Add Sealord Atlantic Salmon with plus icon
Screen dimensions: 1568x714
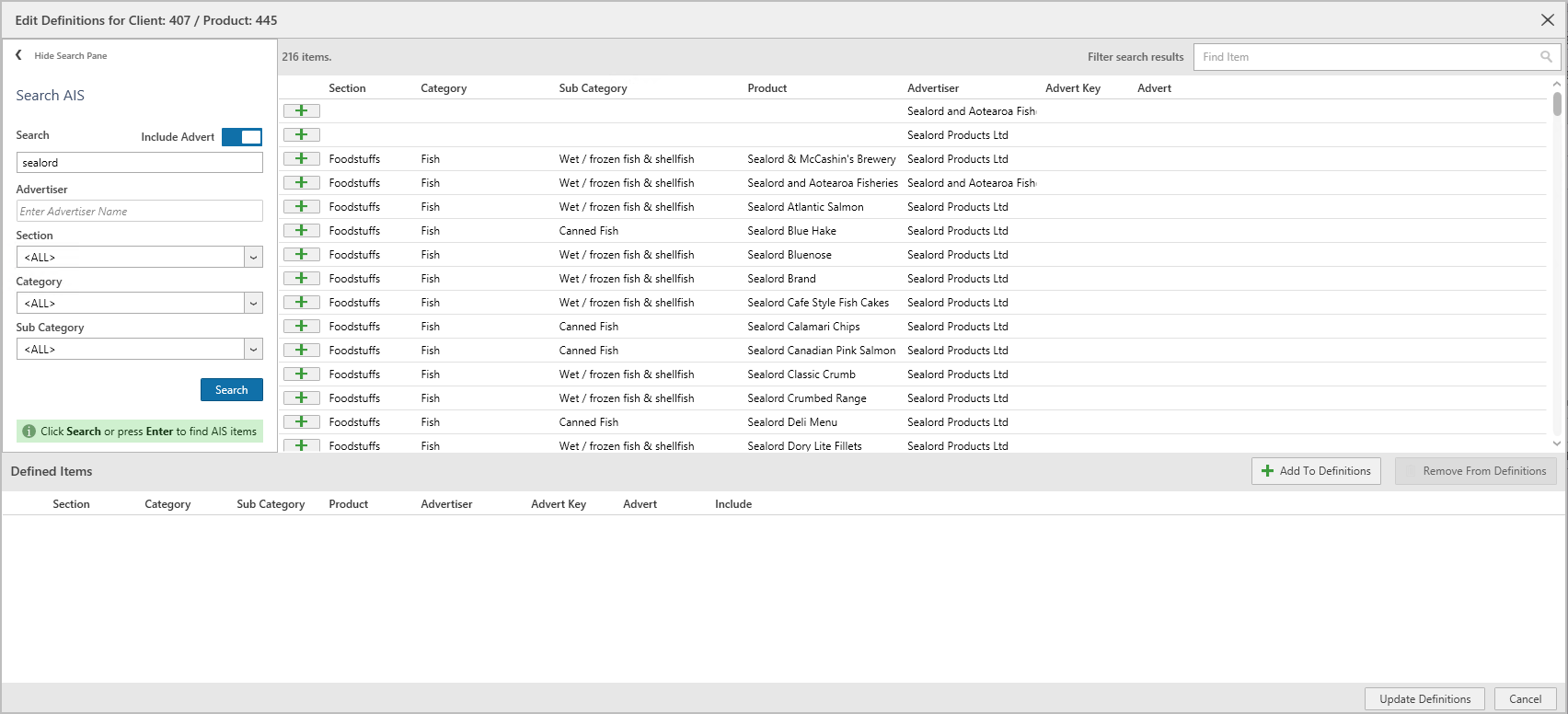[x=301, y=206]
